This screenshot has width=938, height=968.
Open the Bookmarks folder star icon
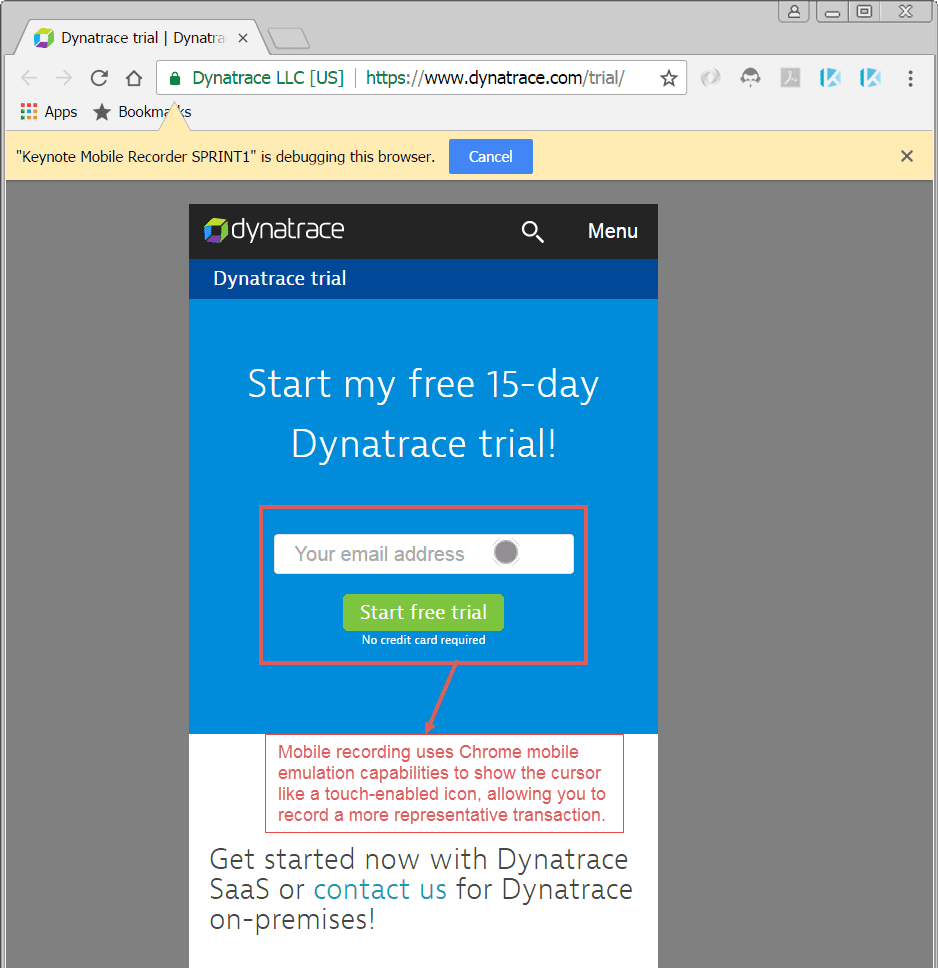pyautogui.click(x=102, y=112)
